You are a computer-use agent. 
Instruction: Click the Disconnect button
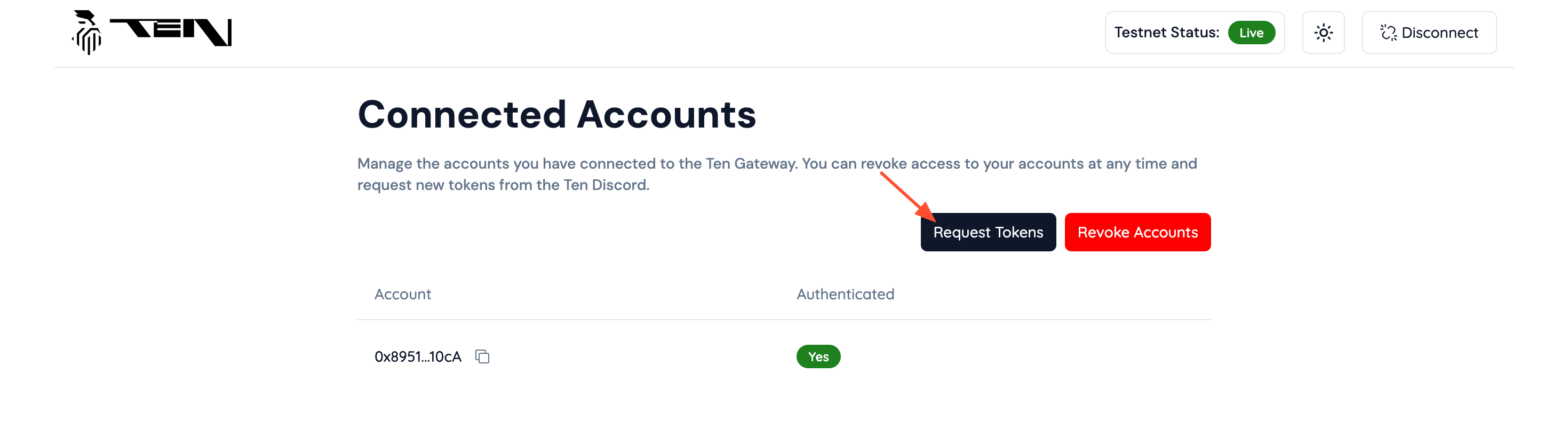click(1429, 32)
